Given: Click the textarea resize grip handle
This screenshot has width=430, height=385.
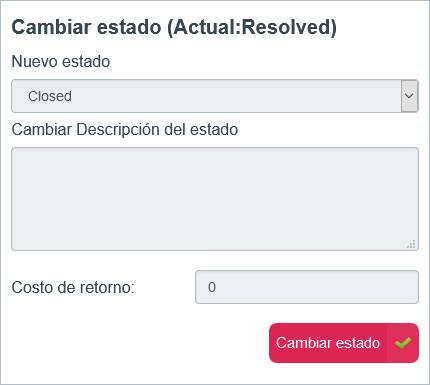Looking at the screenshot, I should (x=412, y=244).
